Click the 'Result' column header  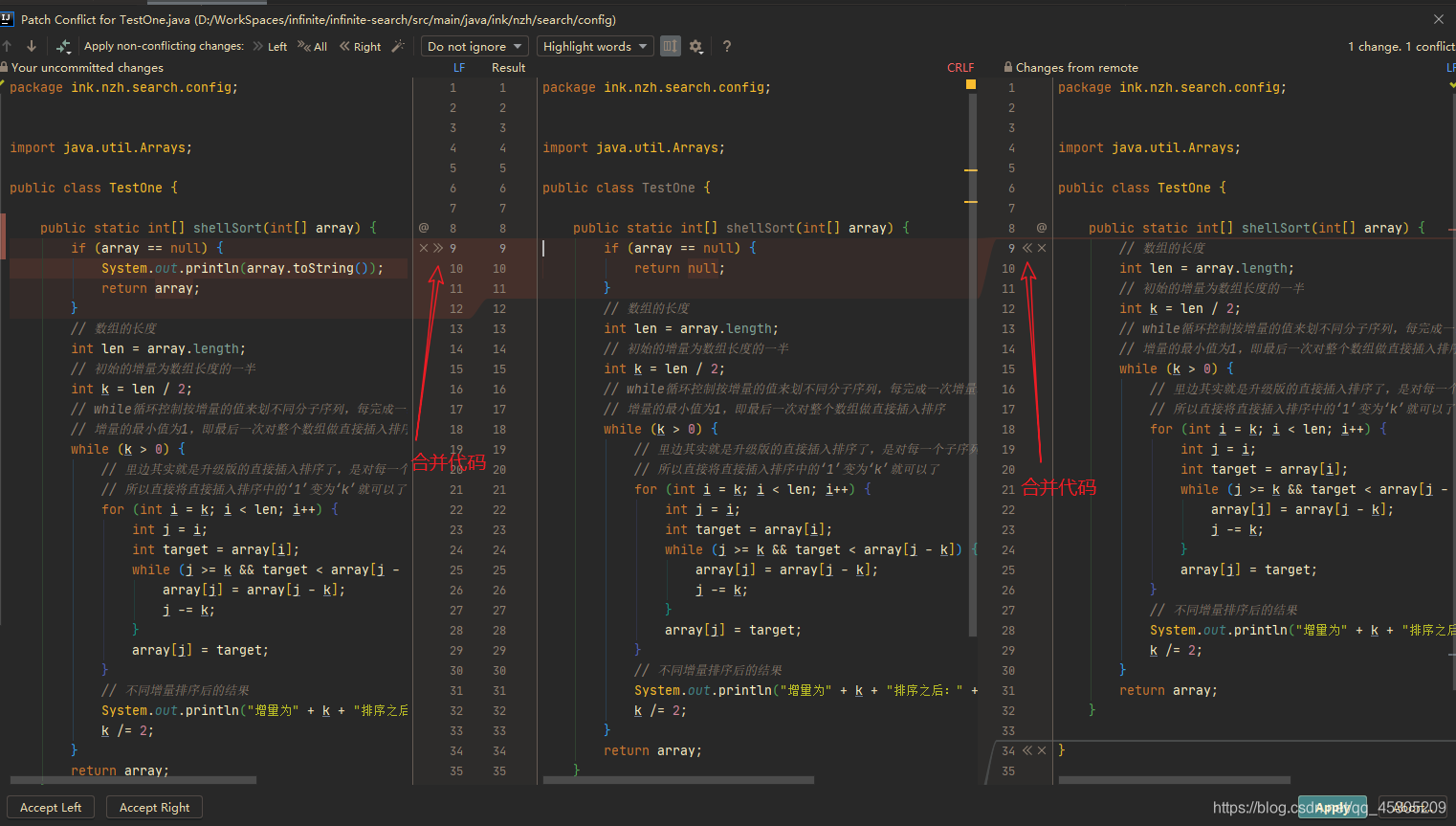click(x=508, y=68)
